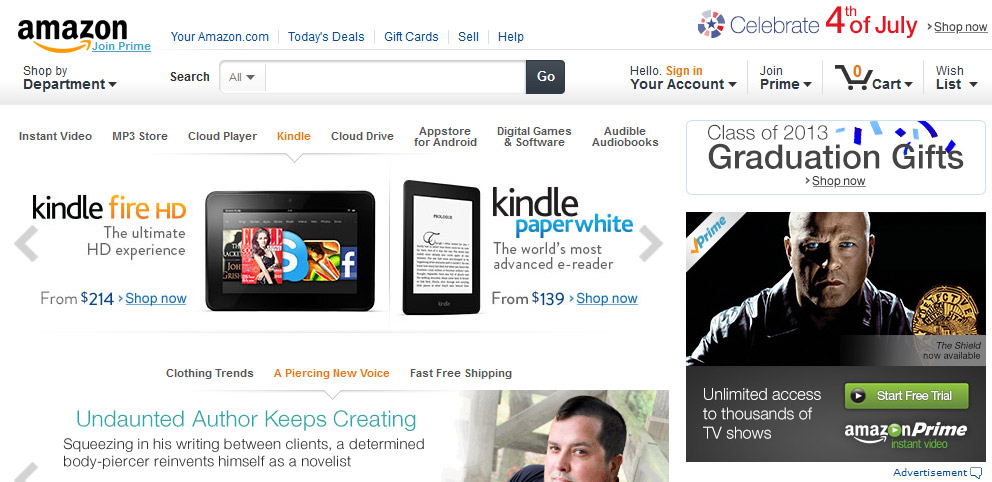Image resolution: width=992 pixels, height=482 pixels.
Task: Click play icon on Start Free Trial
Action: coord(858,396)
